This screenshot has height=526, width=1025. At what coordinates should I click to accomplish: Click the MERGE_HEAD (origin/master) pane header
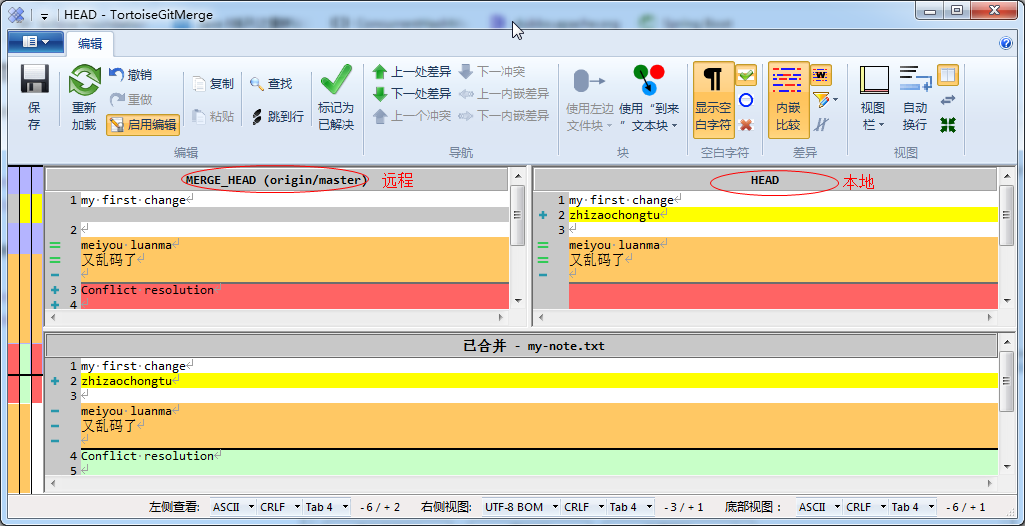point(277,180)
